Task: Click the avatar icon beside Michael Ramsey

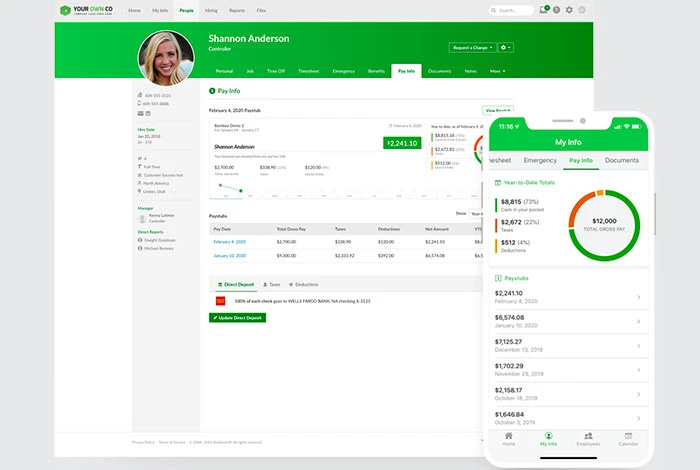Action: tap(140, 248)
